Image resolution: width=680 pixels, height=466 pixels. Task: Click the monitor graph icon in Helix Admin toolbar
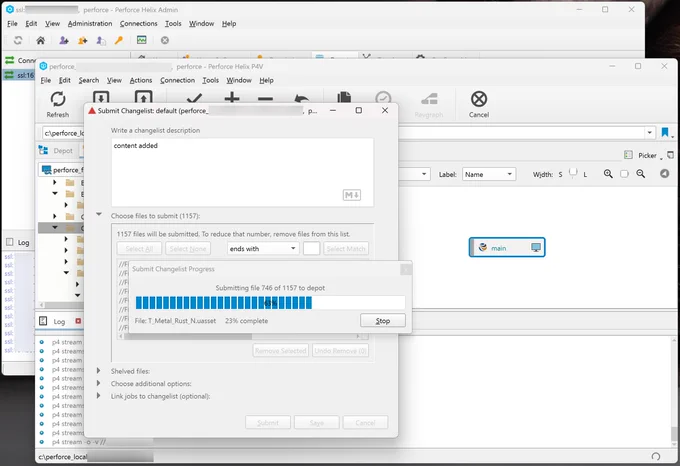tap(141, 40)
